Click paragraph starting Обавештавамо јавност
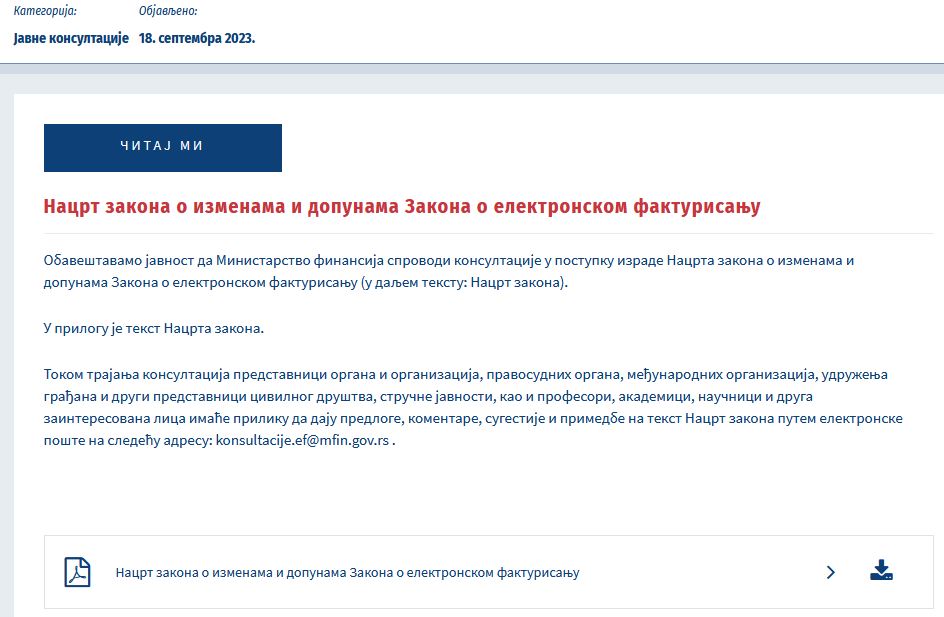Image resolution: width=944 pixels, height=617 pixels. [449, 271]
